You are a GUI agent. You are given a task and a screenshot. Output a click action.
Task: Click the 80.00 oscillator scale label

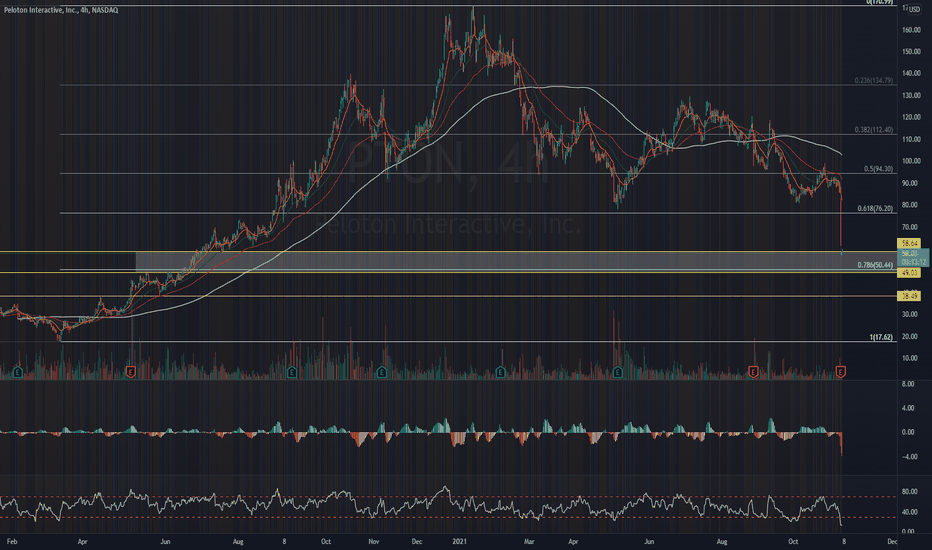tap(909, 492)
